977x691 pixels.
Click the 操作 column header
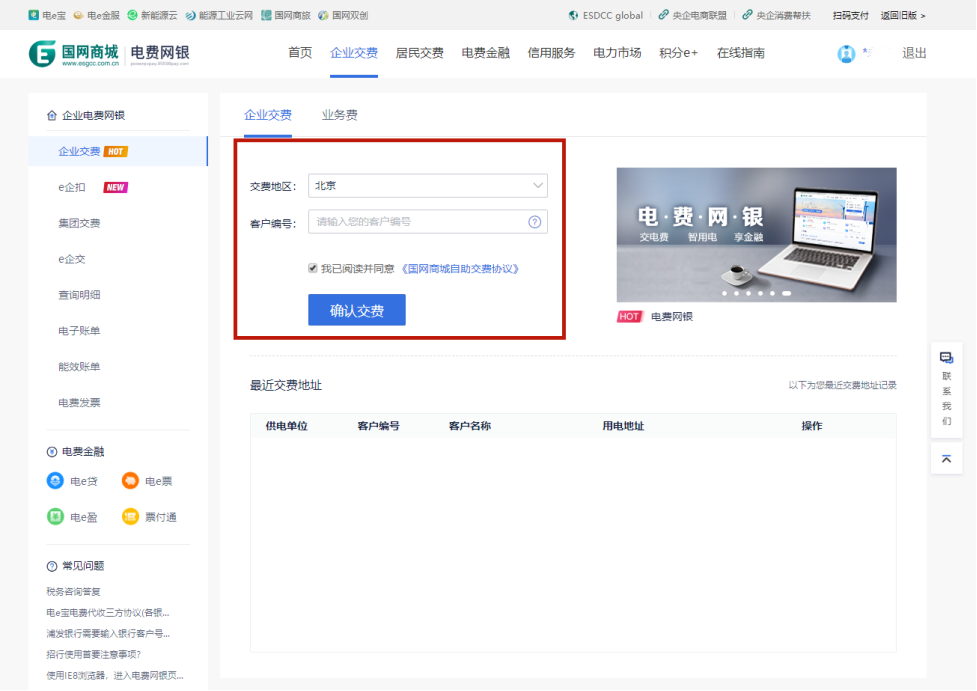pos(812,426)
